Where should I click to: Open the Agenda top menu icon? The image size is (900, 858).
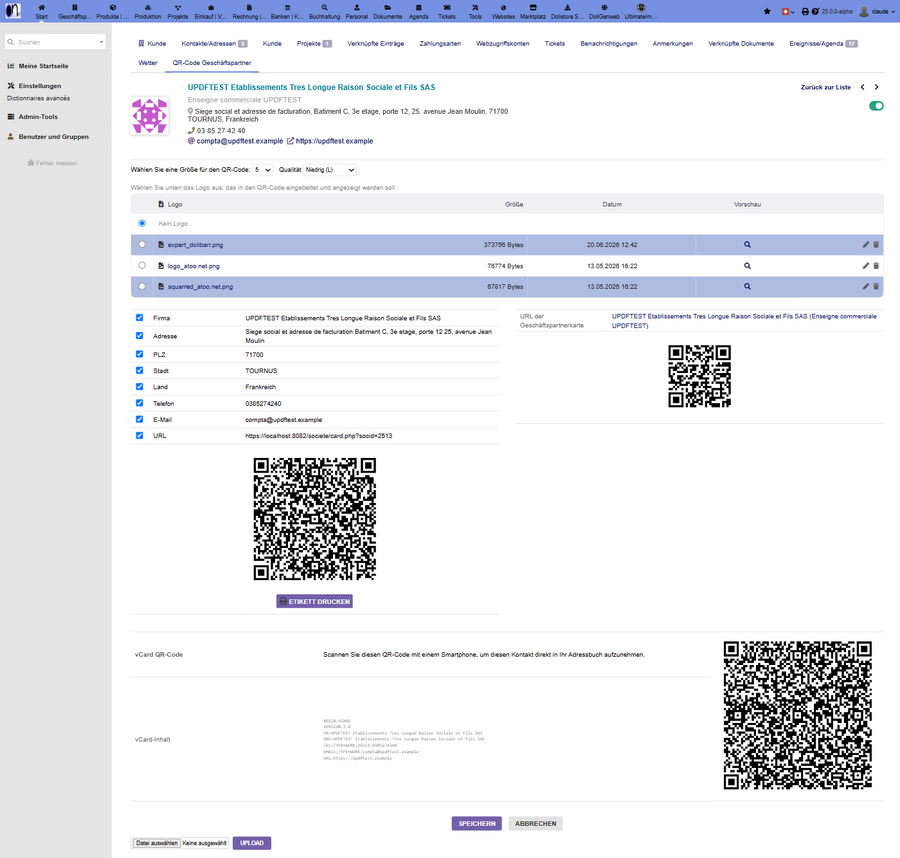pyautogui.click(x=418, y=7)
